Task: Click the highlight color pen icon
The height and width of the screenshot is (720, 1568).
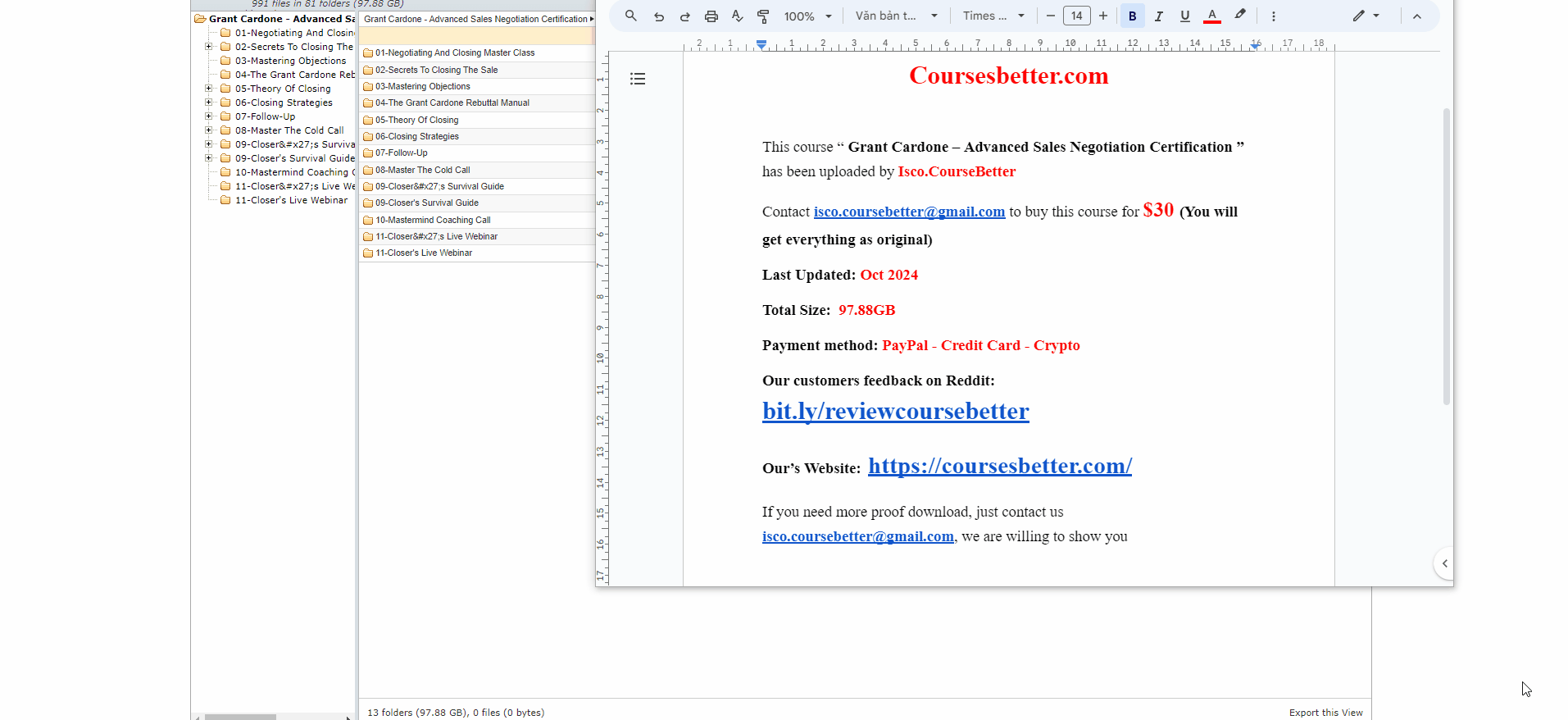Action: pyautogui.click(x=1240, y=16)
